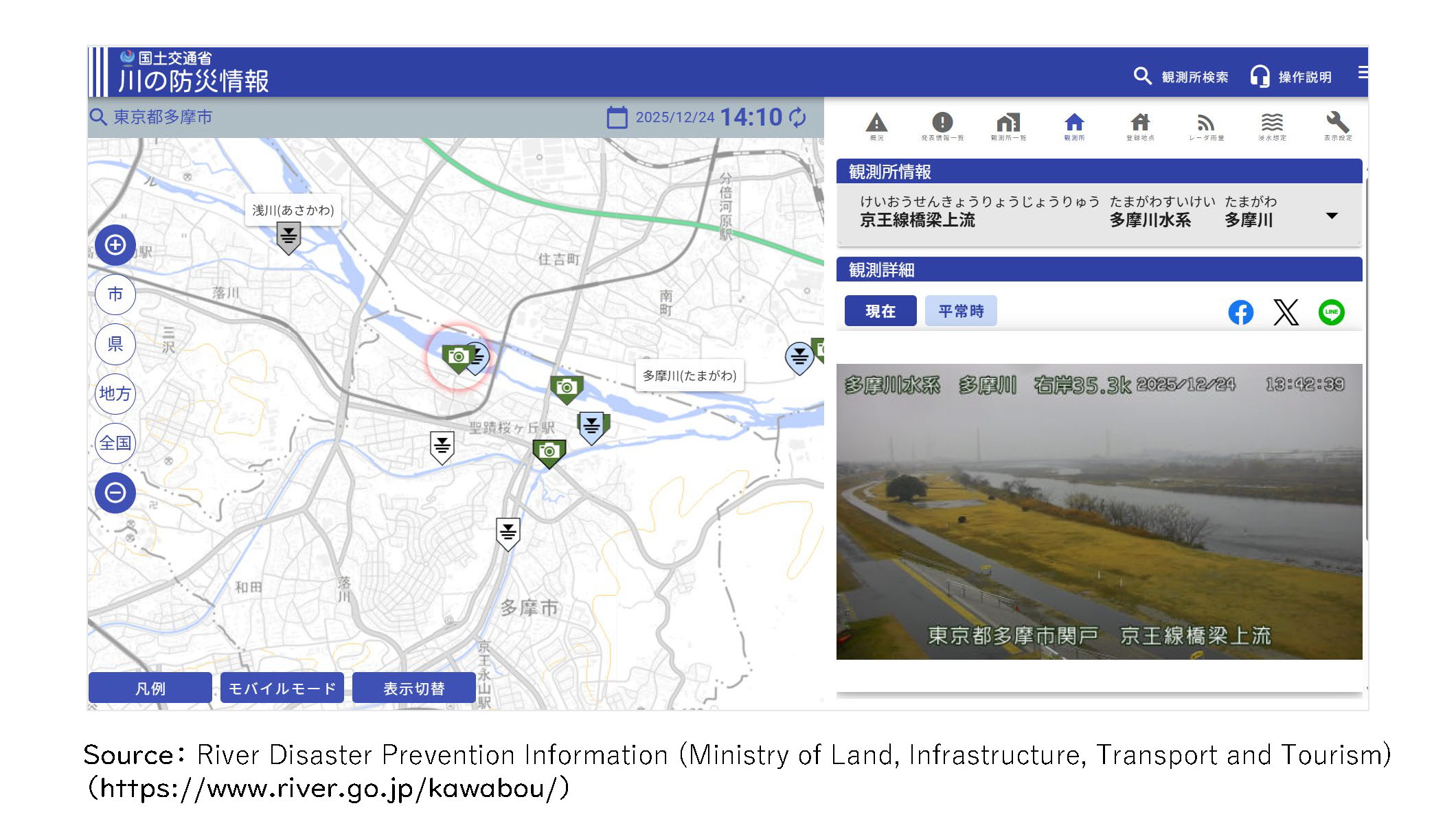
Task: Open the hamburger menu at top right
Action: tap(1362, 73)
